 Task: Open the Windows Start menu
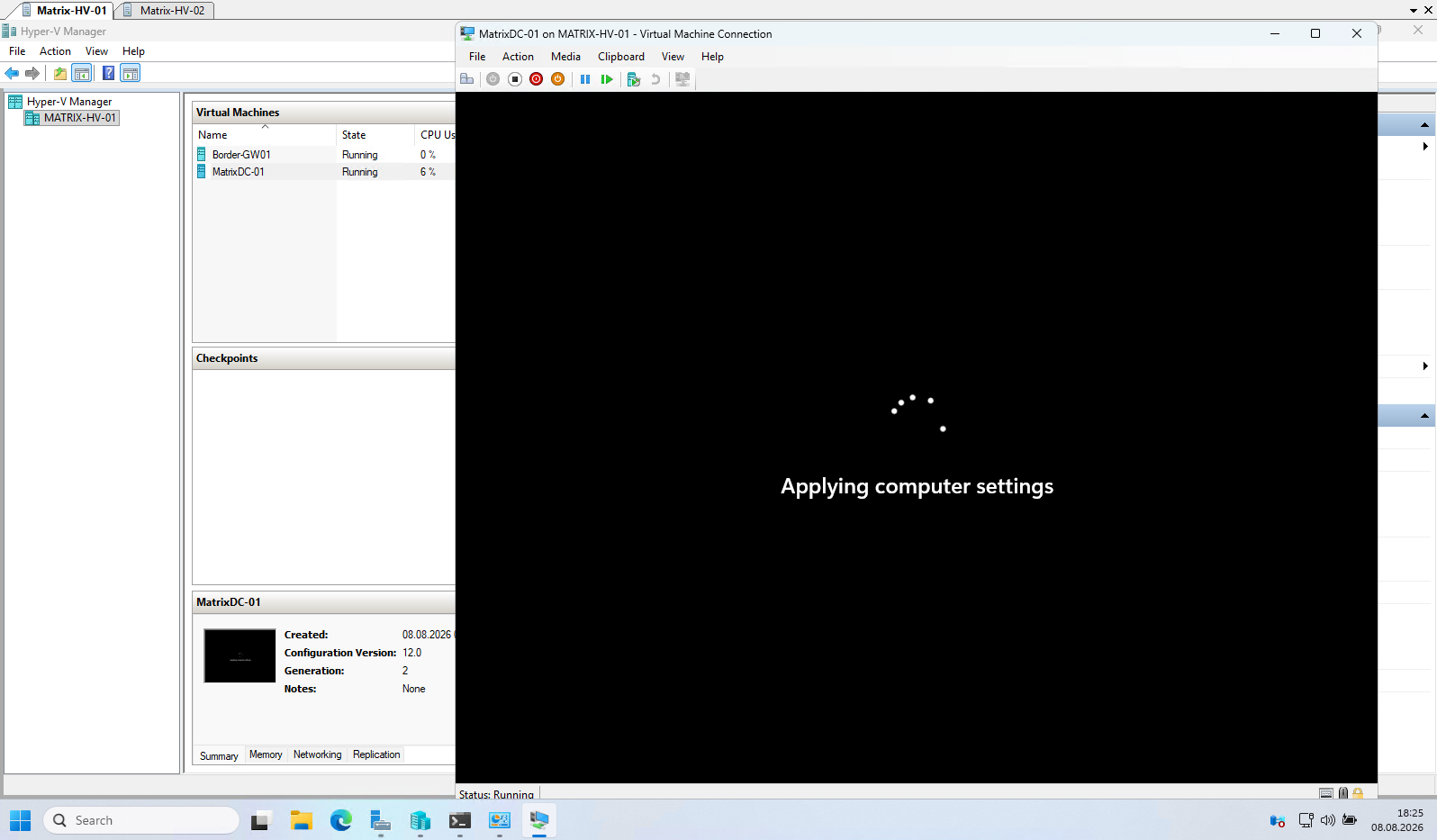pyautogui.click(x=21, y=820)
